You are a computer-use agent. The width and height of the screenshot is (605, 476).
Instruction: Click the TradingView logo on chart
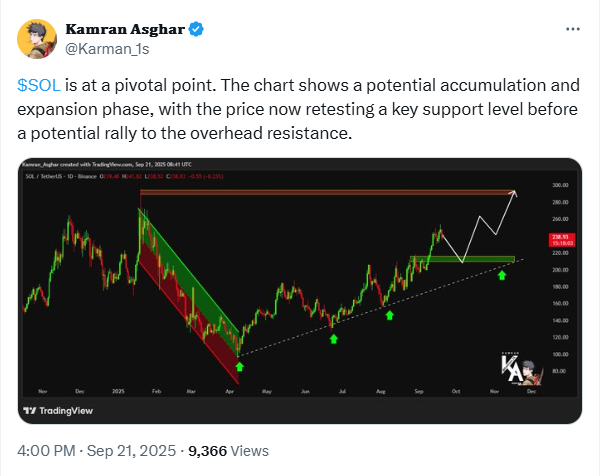point(58,411)
